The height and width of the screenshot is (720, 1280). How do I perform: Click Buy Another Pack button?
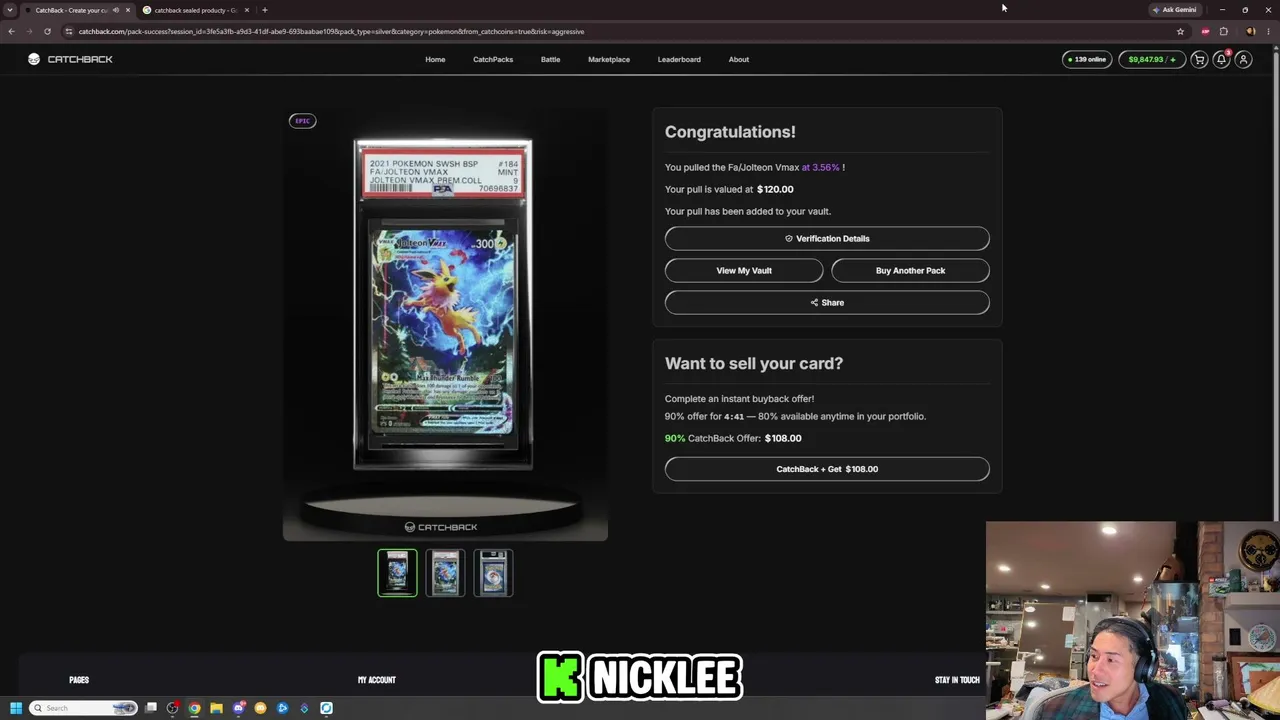point(910,271)
